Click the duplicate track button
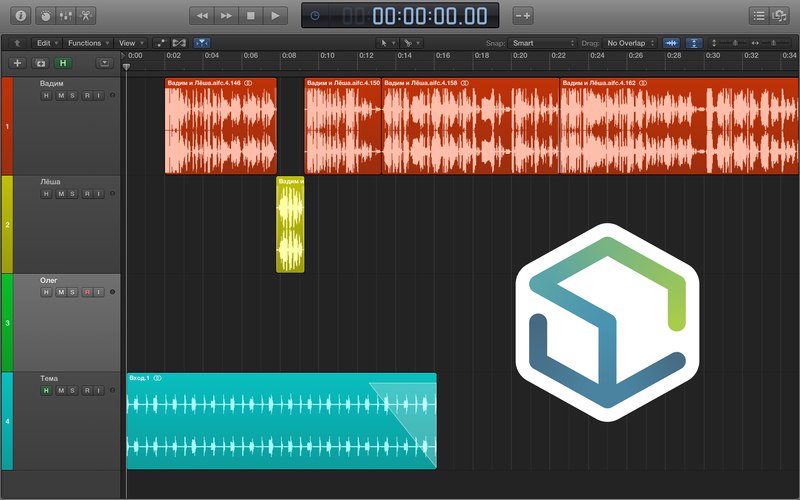This screenshot has width=800, height=500. [40, 63]
